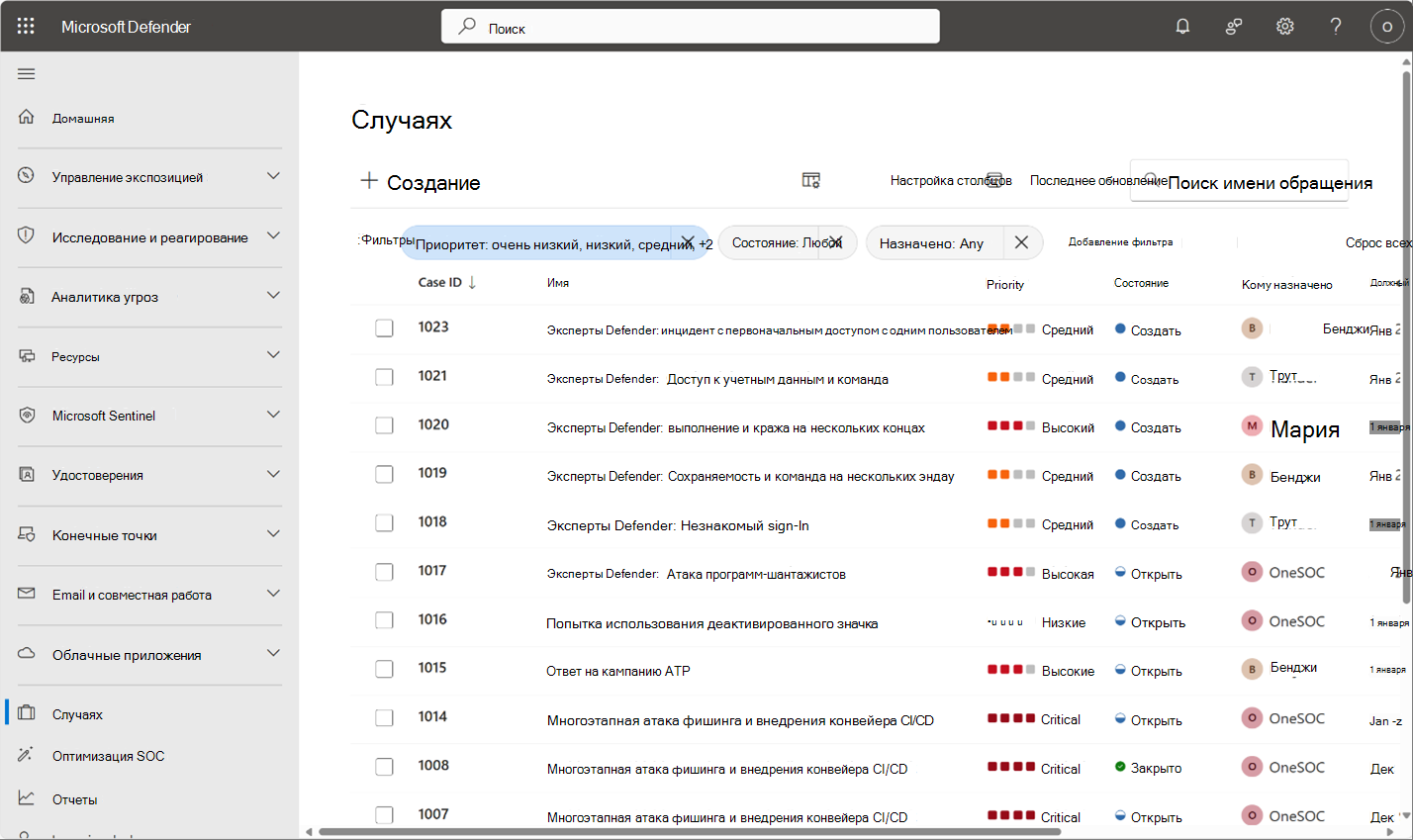The image size is (1413, 840).
Task: Select the checkbox for case 1021
Action: [384, 377]
